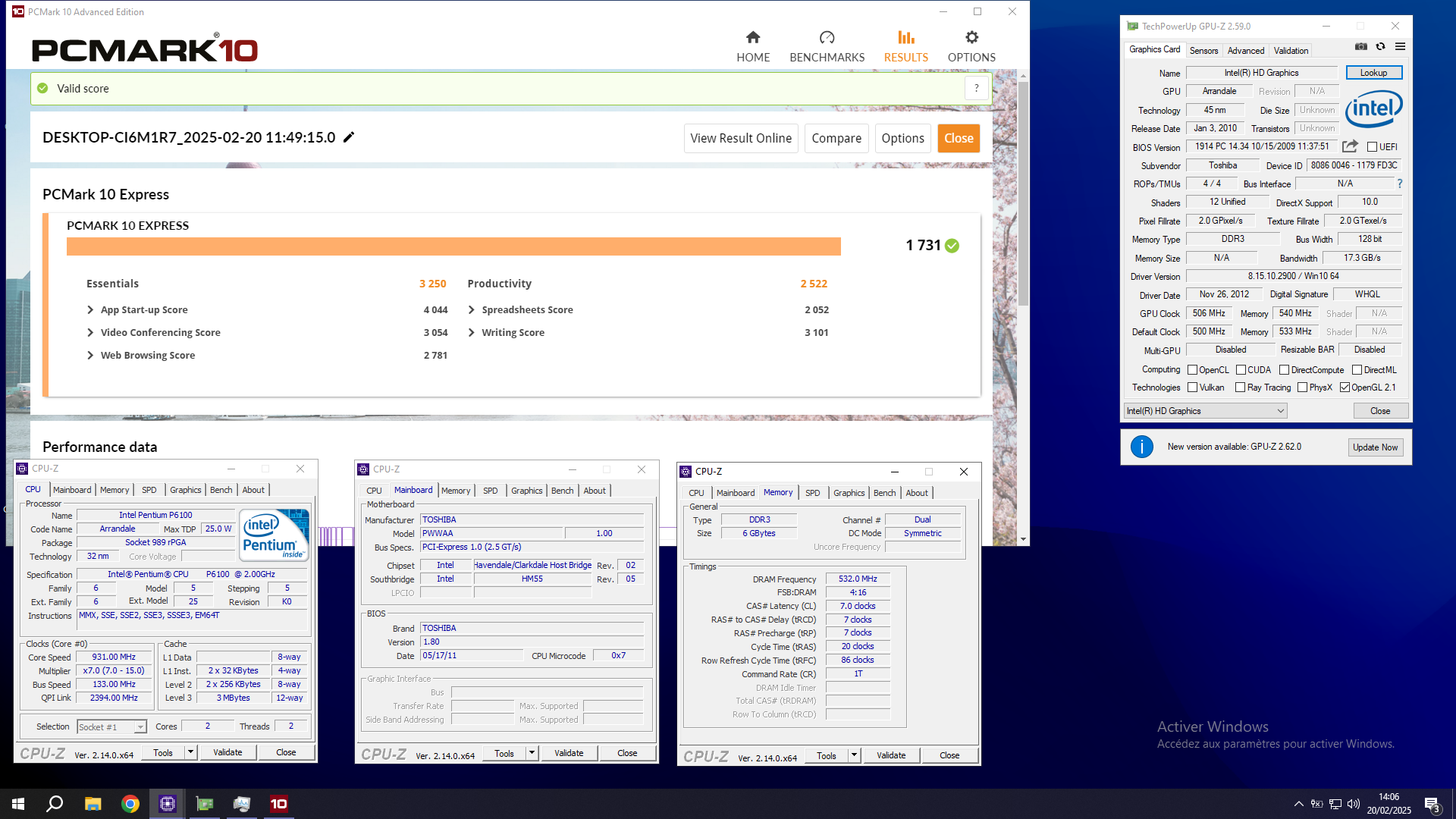Toggle the OpenGL 2.1 checkbox
This screenshot has height=819, width=1456.
1345,388
